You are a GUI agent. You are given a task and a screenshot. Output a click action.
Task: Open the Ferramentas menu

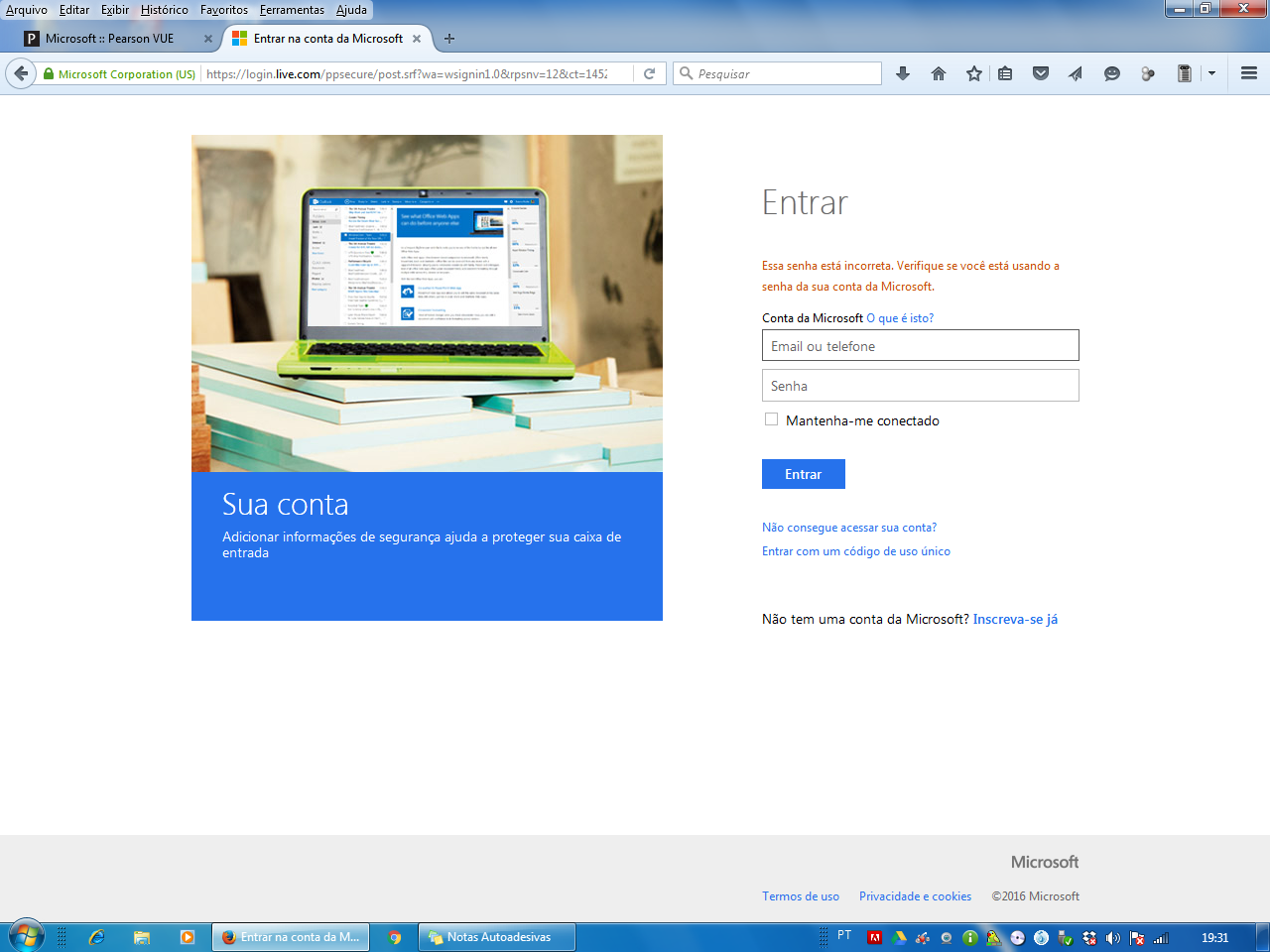pos(292,10)
